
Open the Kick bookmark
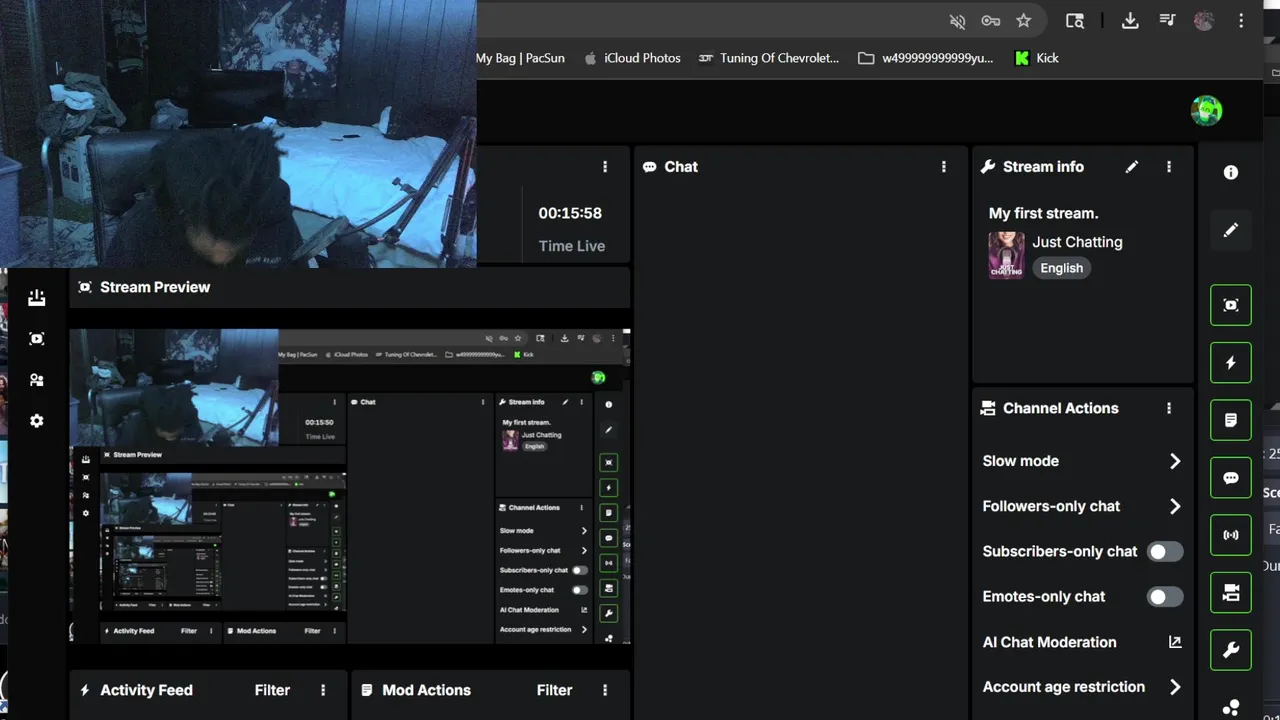click(1037, 58)
